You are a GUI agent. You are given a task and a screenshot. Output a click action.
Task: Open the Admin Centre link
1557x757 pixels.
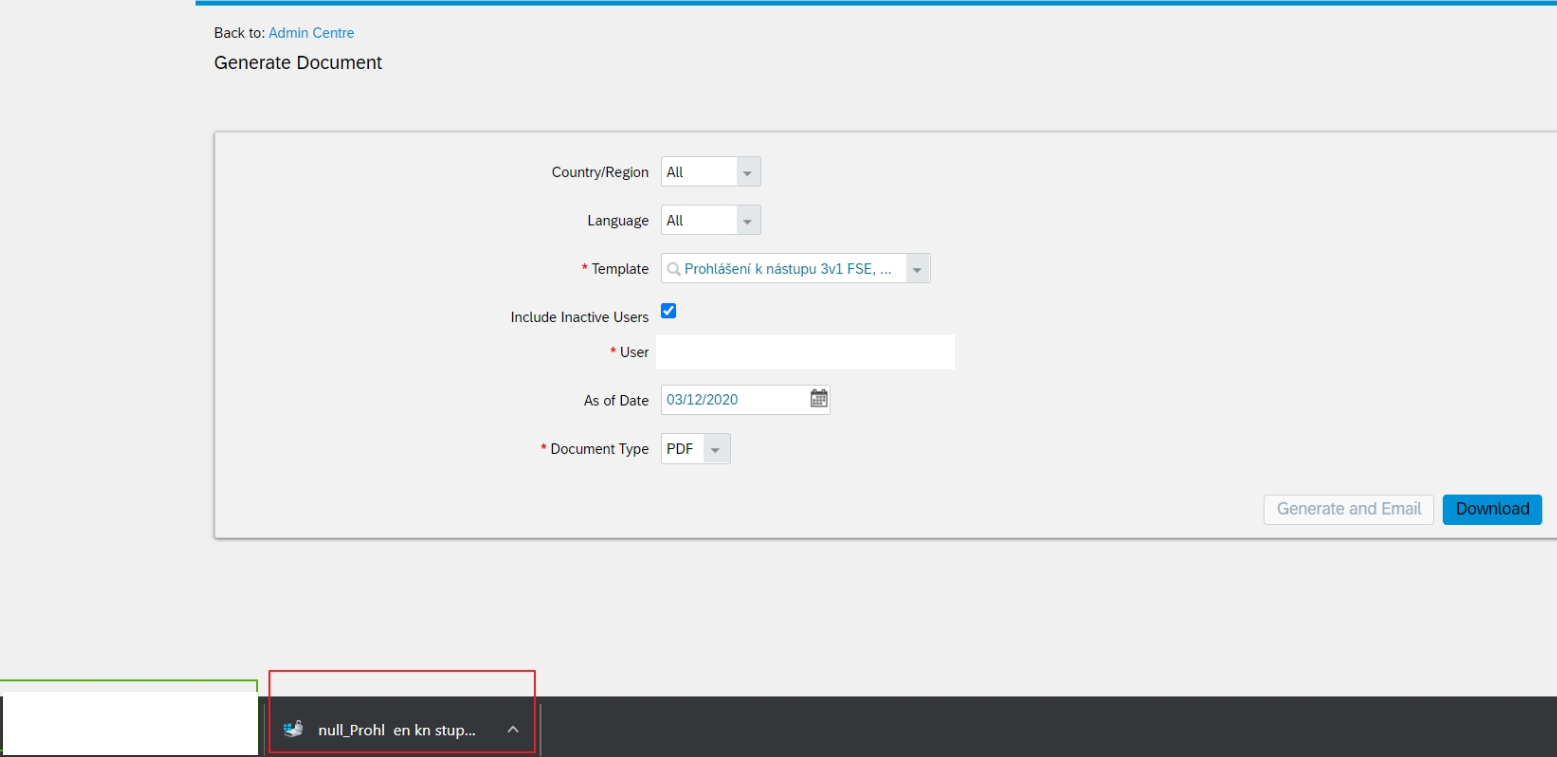pyautogui.click(x=311, y=33)
